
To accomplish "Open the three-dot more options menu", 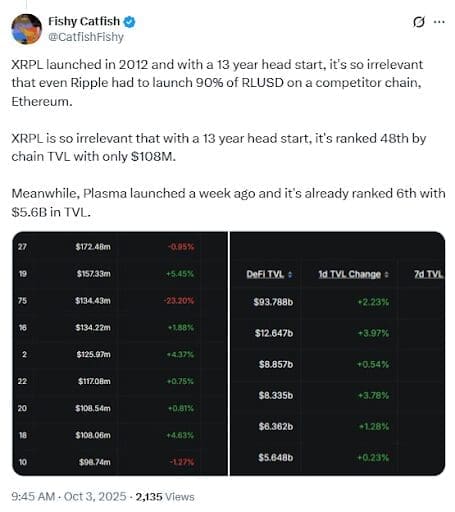I will point(439,22).
